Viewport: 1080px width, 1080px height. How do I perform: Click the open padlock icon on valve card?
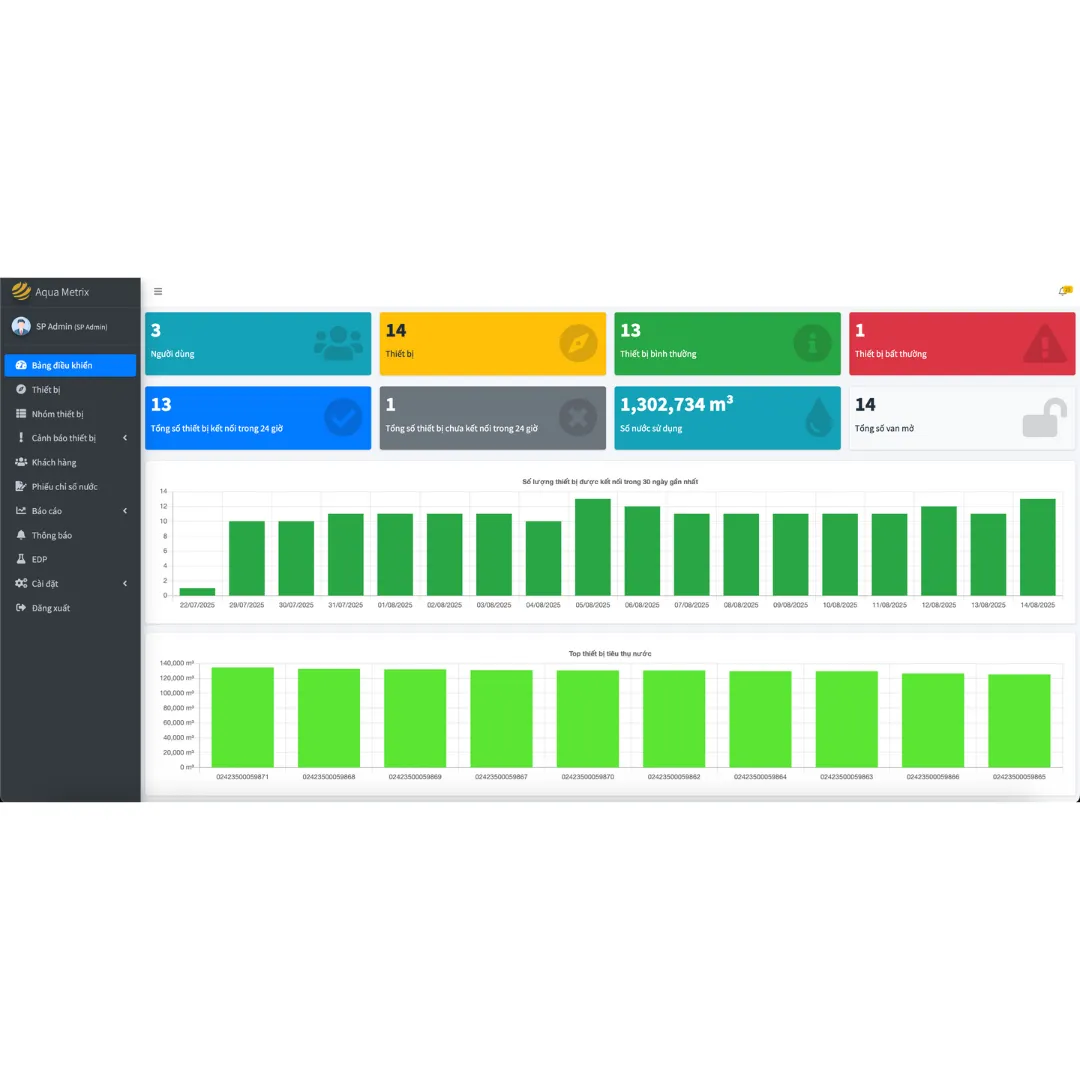point(1044,418)
